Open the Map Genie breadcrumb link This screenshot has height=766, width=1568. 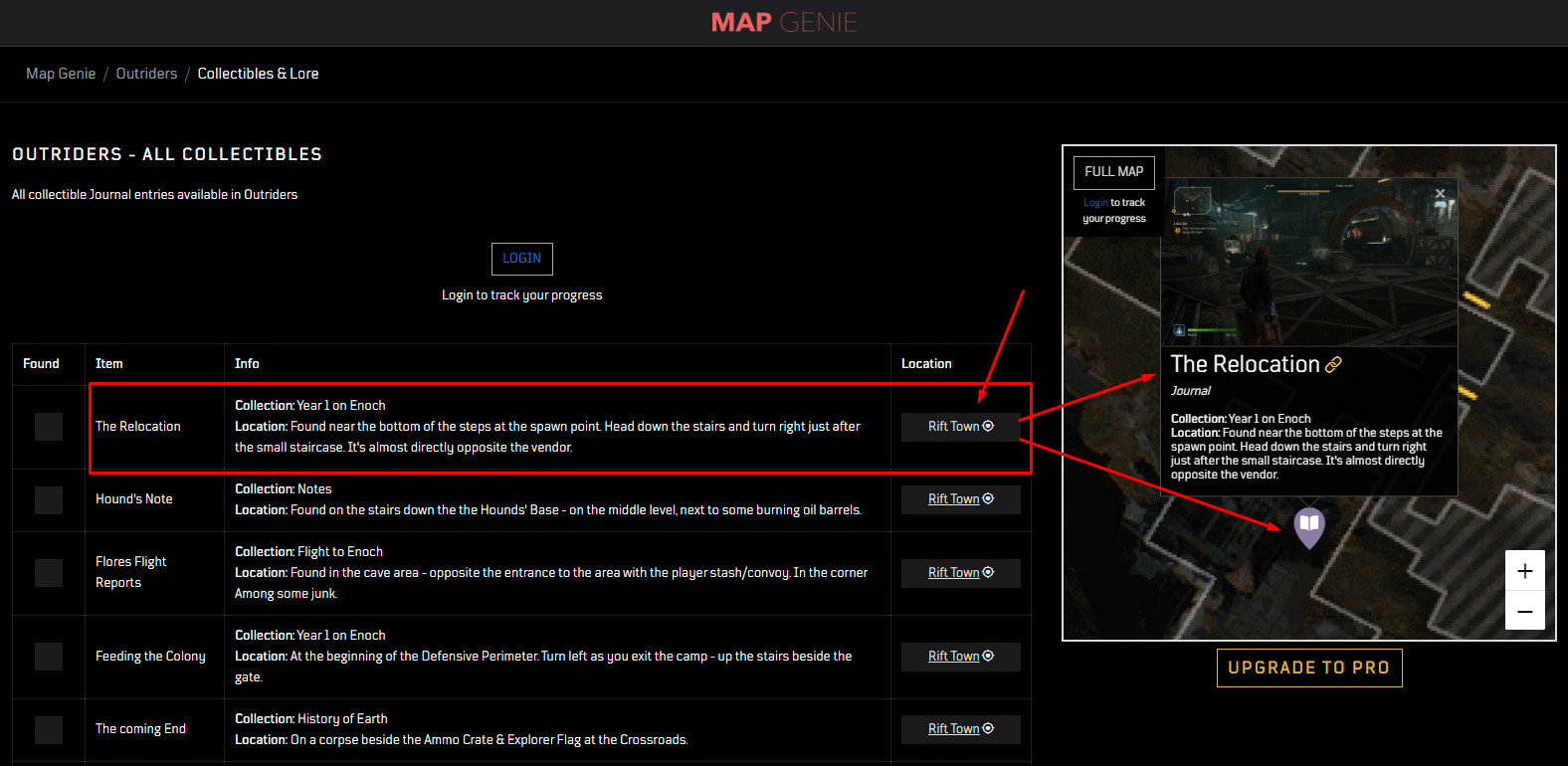point(61,74)
